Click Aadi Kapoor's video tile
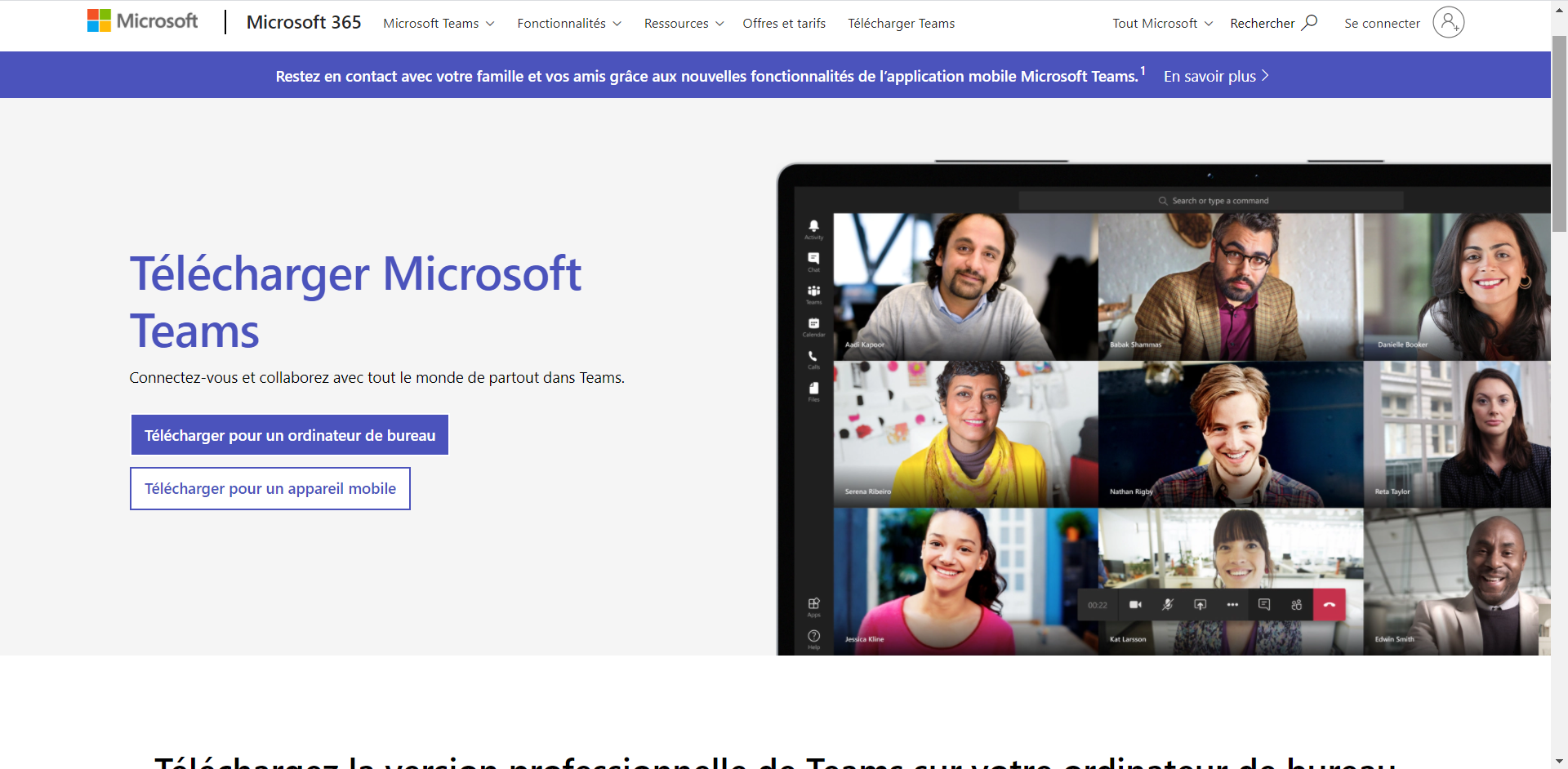 (x=965, y=287)
